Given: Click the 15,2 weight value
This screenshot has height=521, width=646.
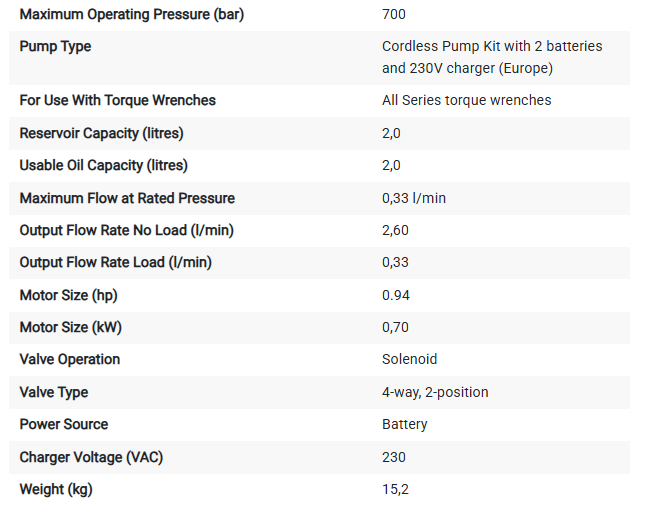Looking at the screenshot, I should (x=395, y=489).
